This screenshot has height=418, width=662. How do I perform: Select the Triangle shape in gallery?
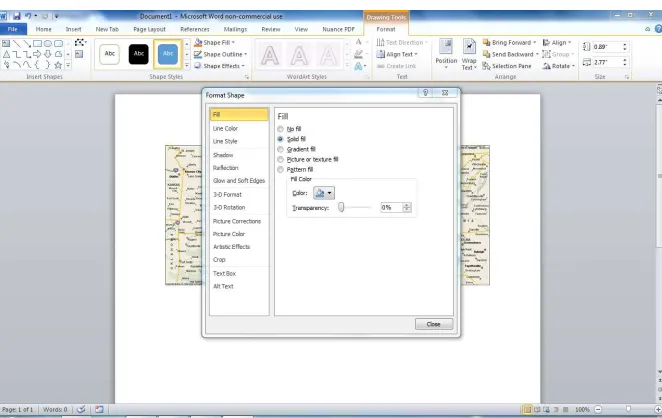click(6, 54)
